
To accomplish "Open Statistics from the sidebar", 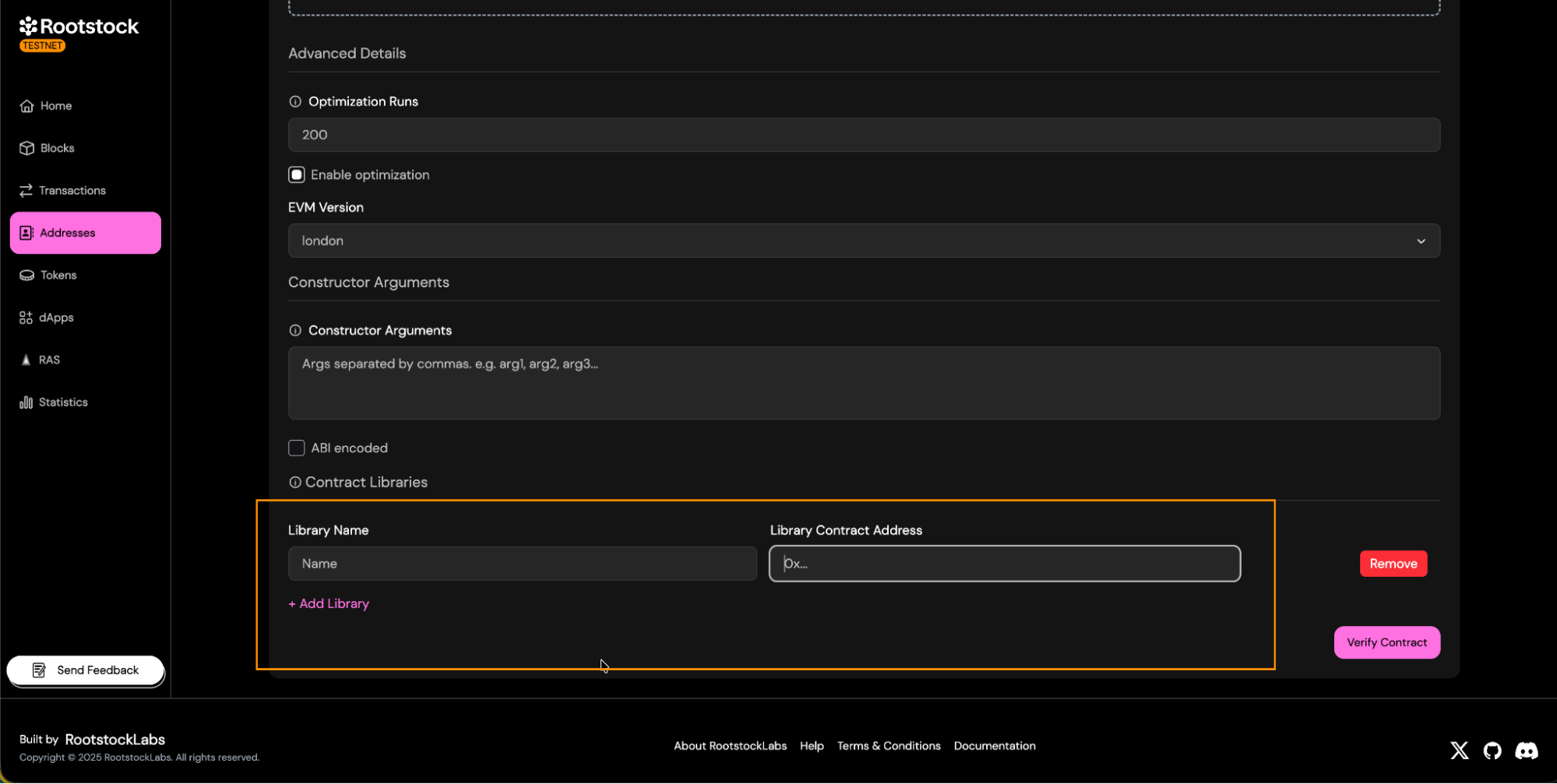I will 62,403.
